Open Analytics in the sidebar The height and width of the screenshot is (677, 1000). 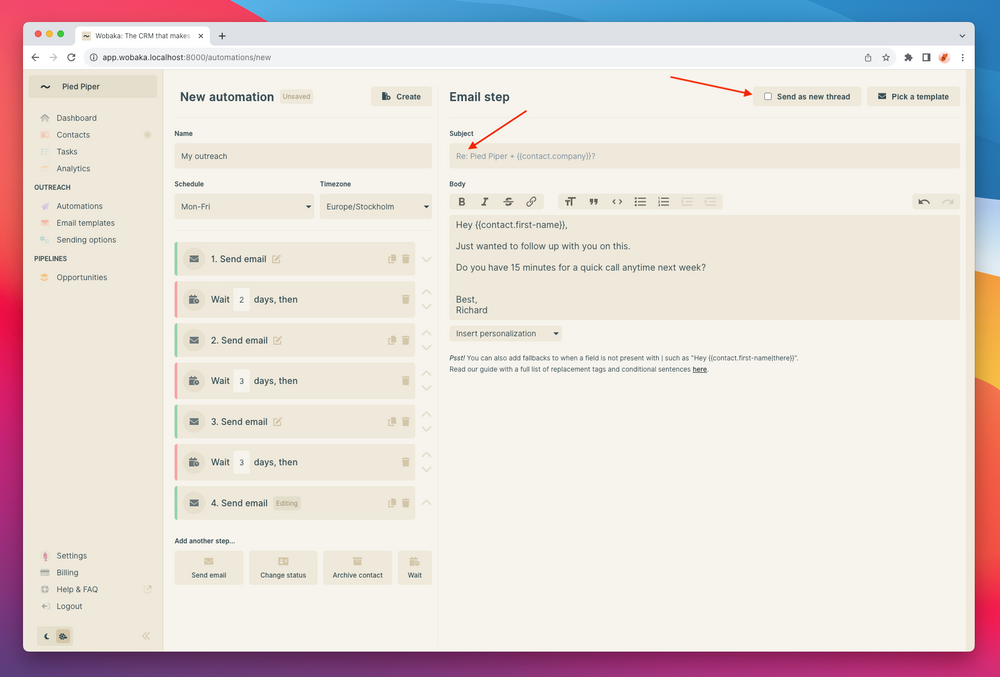point(73,168)
